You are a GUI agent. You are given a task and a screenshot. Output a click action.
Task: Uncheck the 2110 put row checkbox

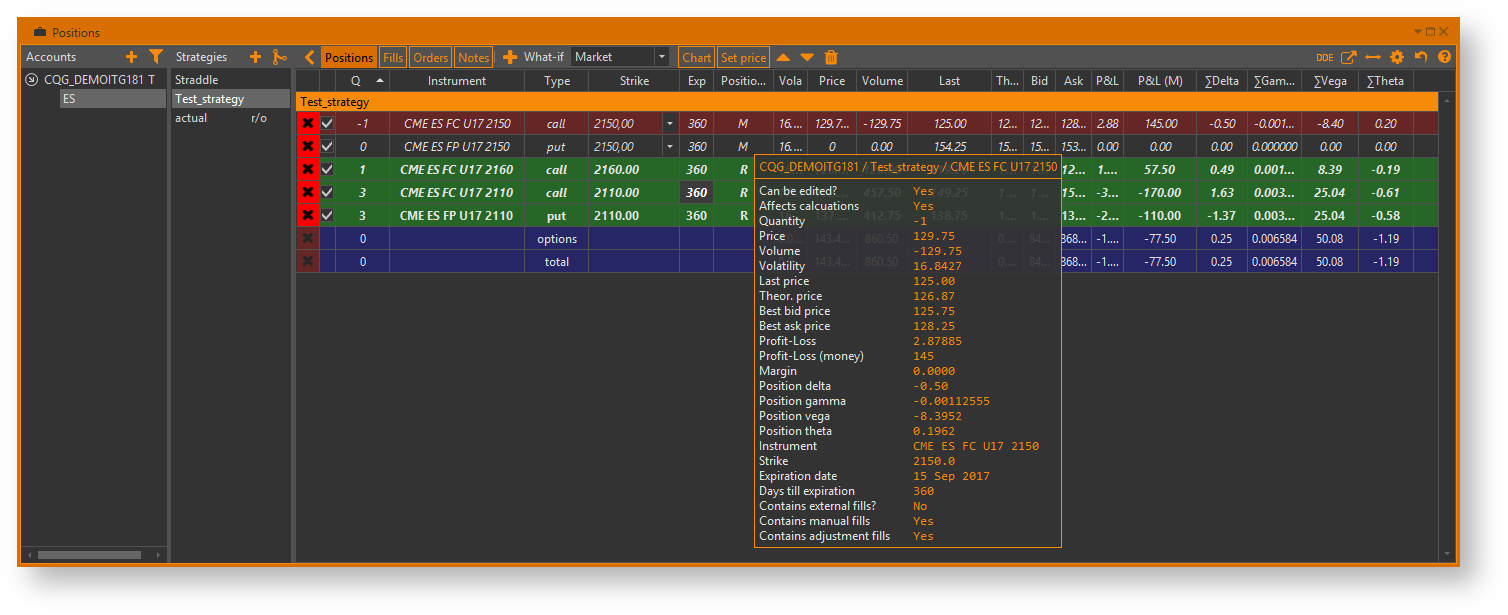click(327, 215)
